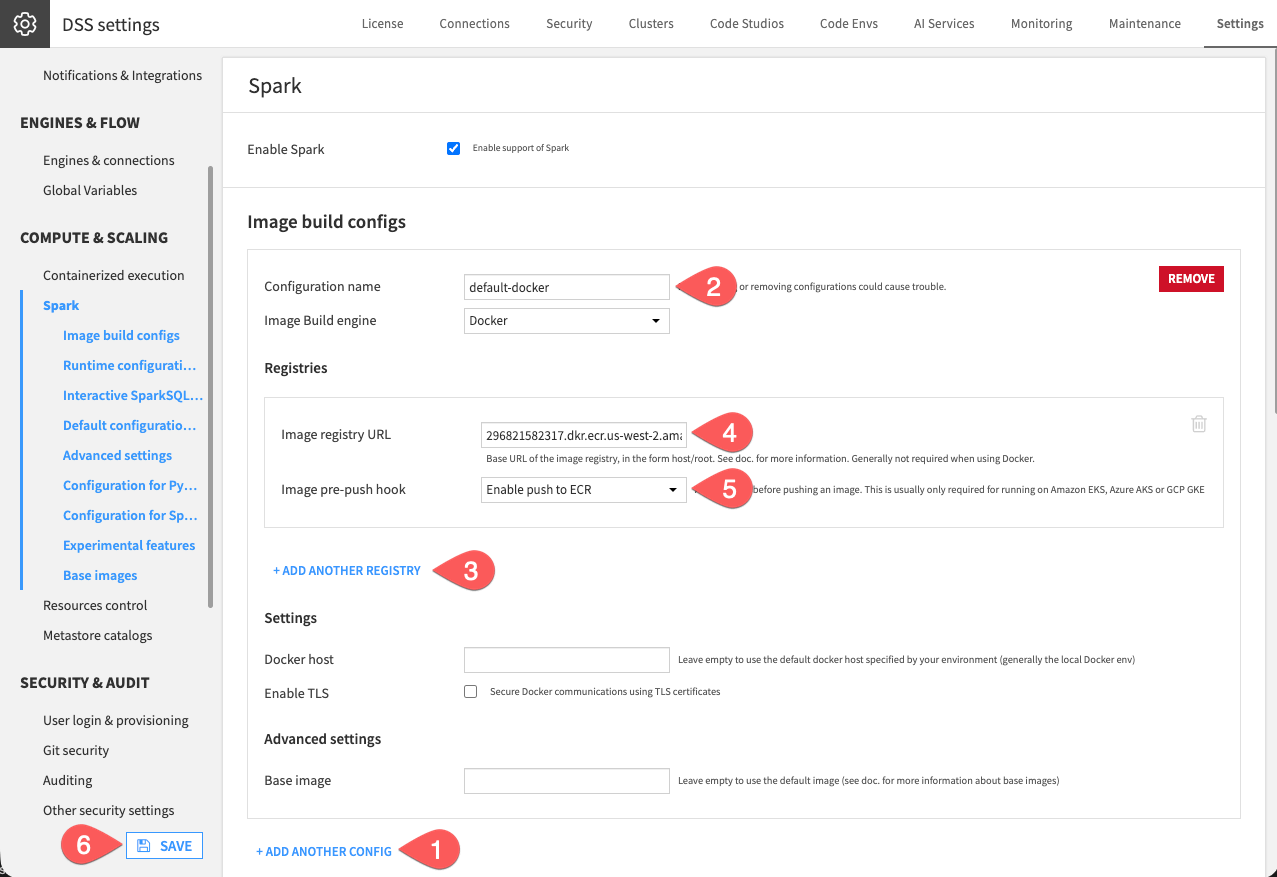This screenshot has height=877, width=1277.
Task: Click the COMPUTE & SCALING heading
Action: click(94, 238)
